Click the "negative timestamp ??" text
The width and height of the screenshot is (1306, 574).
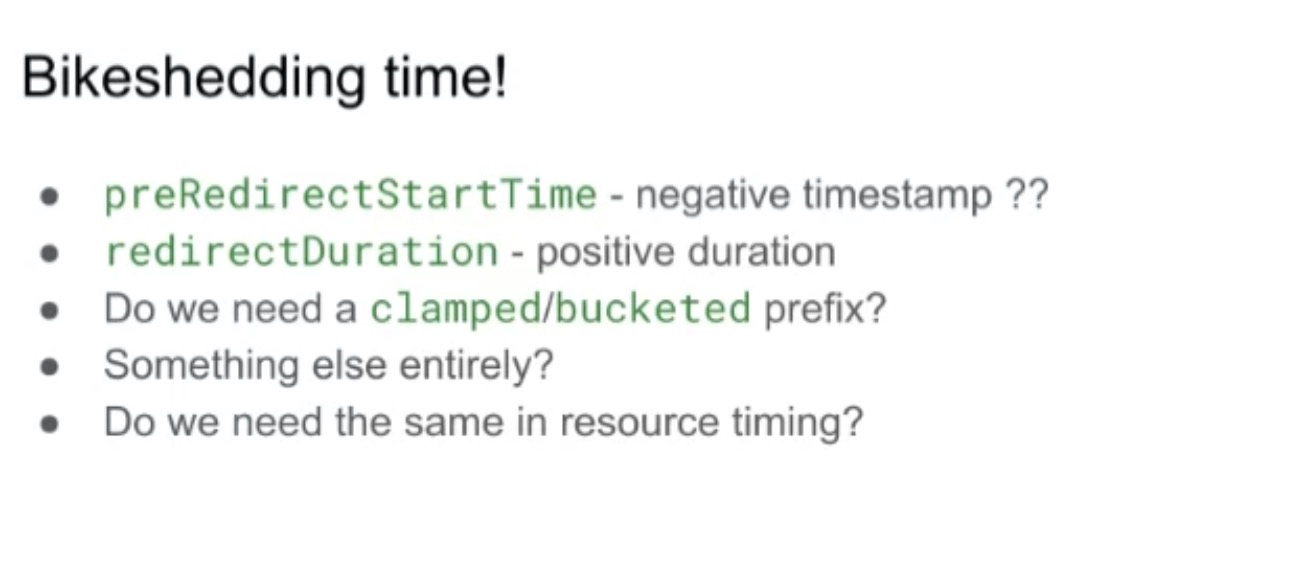[x=842, y=194]
